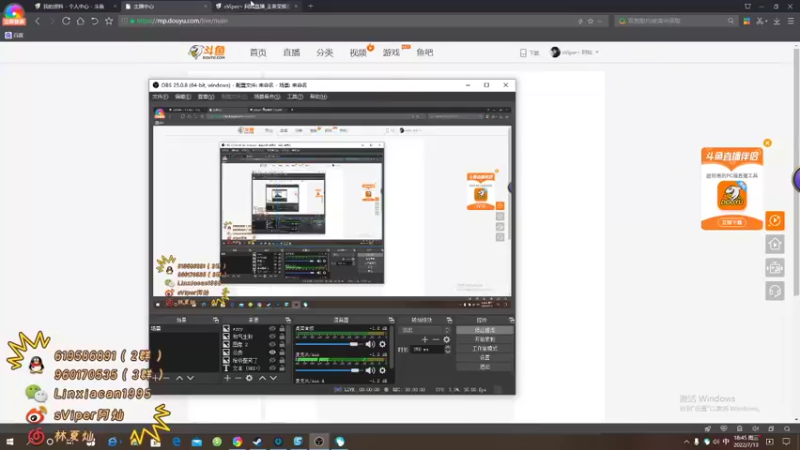The width and height of the screenshot is (800, 450).
Task: Open the 工具(T) menu in OBS
Action: pos(295,96)
